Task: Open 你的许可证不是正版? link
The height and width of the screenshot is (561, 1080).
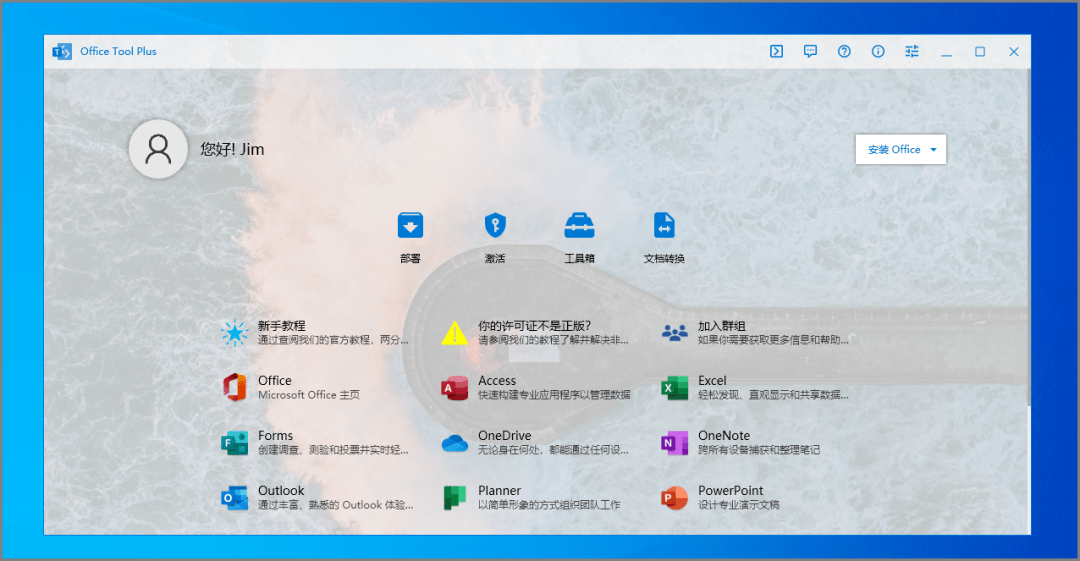Action: (x=534, y=326)
